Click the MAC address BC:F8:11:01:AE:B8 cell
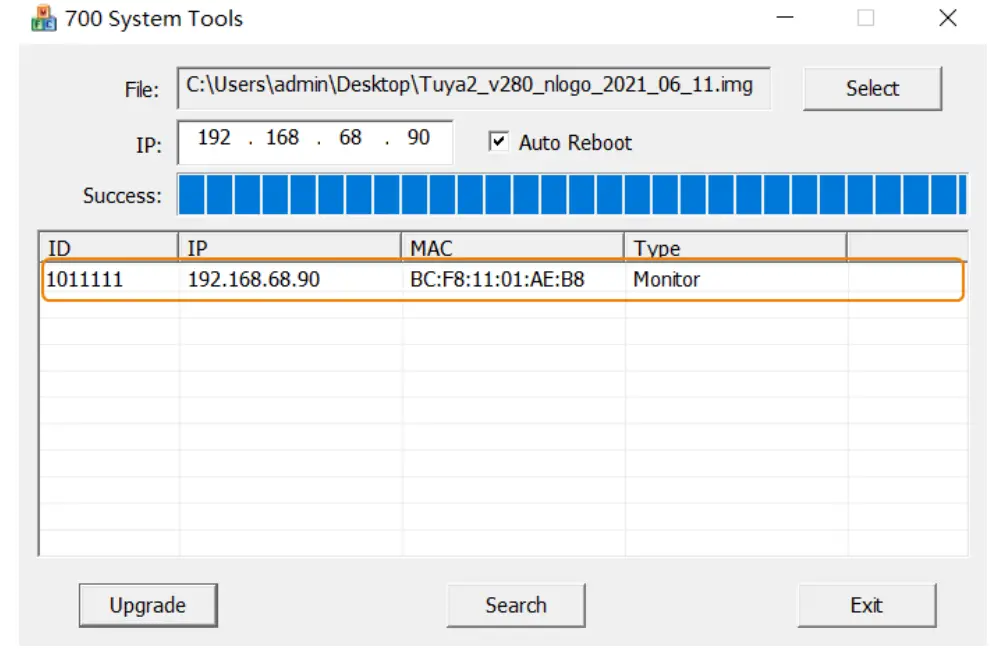The width and height of the screenshot is (1000, 651). click(x=497, y=280)
